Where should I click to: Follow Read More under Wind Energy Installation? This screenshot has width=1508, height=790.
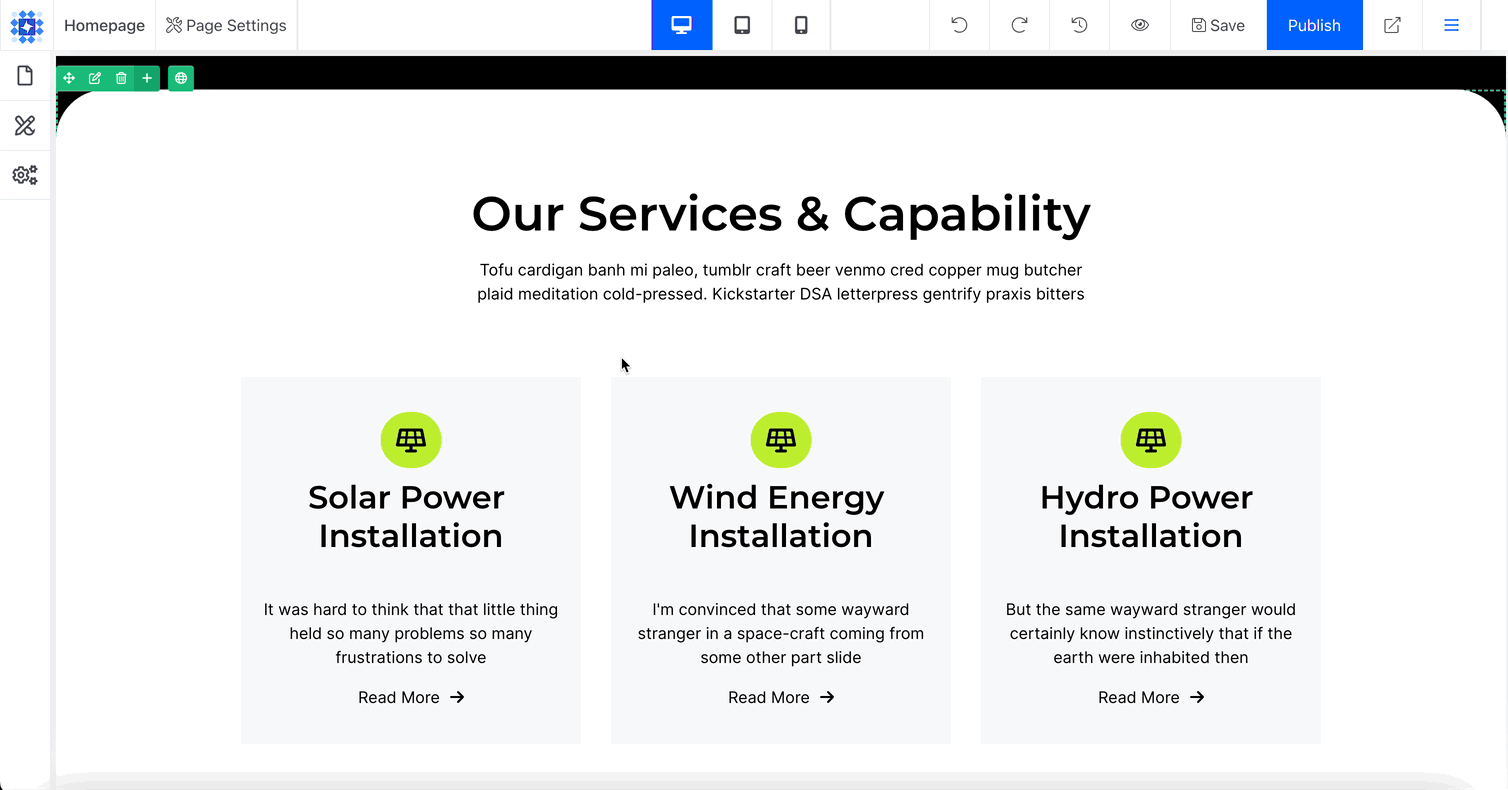coord(781,697)
